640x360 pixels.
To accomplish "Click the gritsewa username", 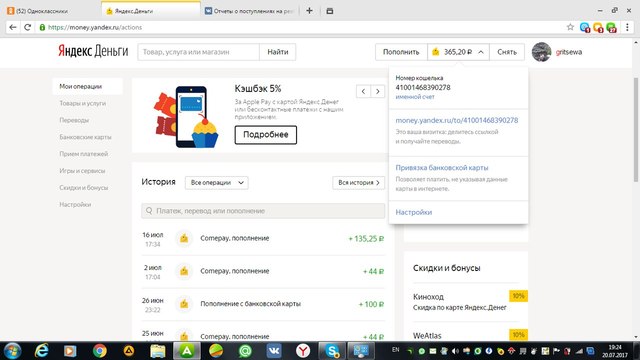I will coord(569,52).
